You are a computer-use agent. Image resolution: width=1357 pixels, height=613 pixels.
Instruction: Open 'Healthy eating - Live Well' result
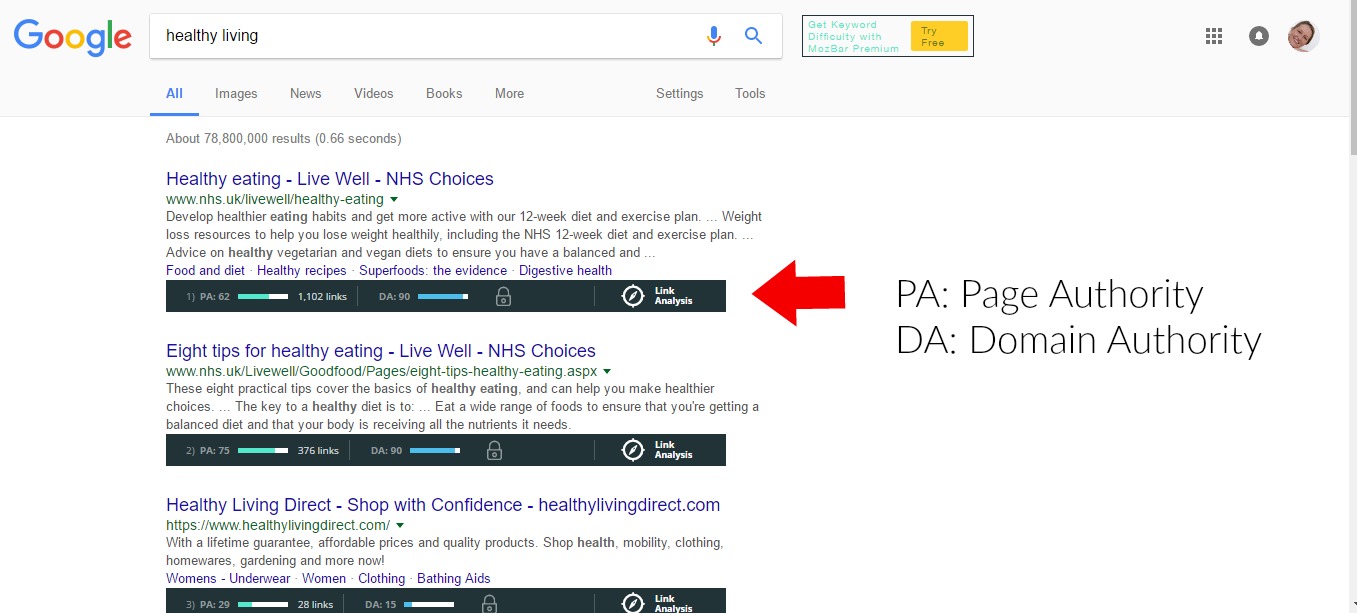click(x=330, y=179)
